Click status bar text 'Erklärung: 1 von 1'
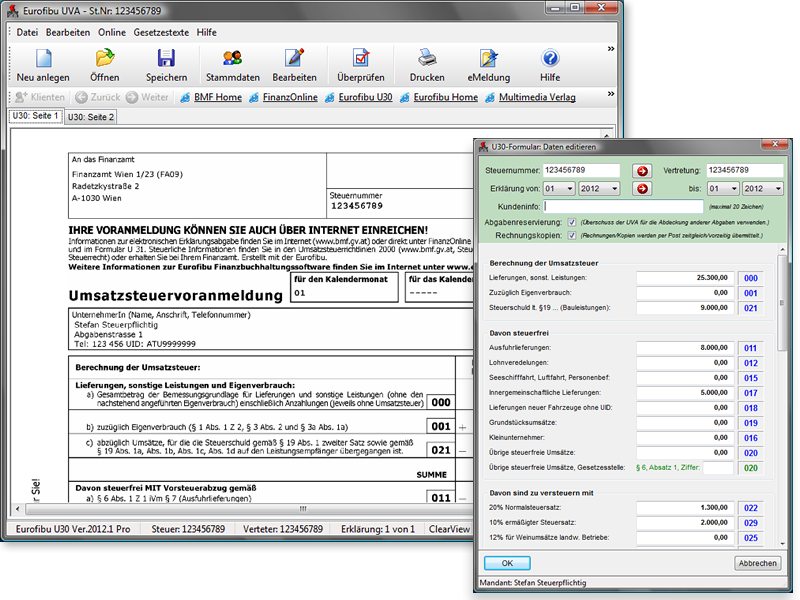 tap(378, 529)
